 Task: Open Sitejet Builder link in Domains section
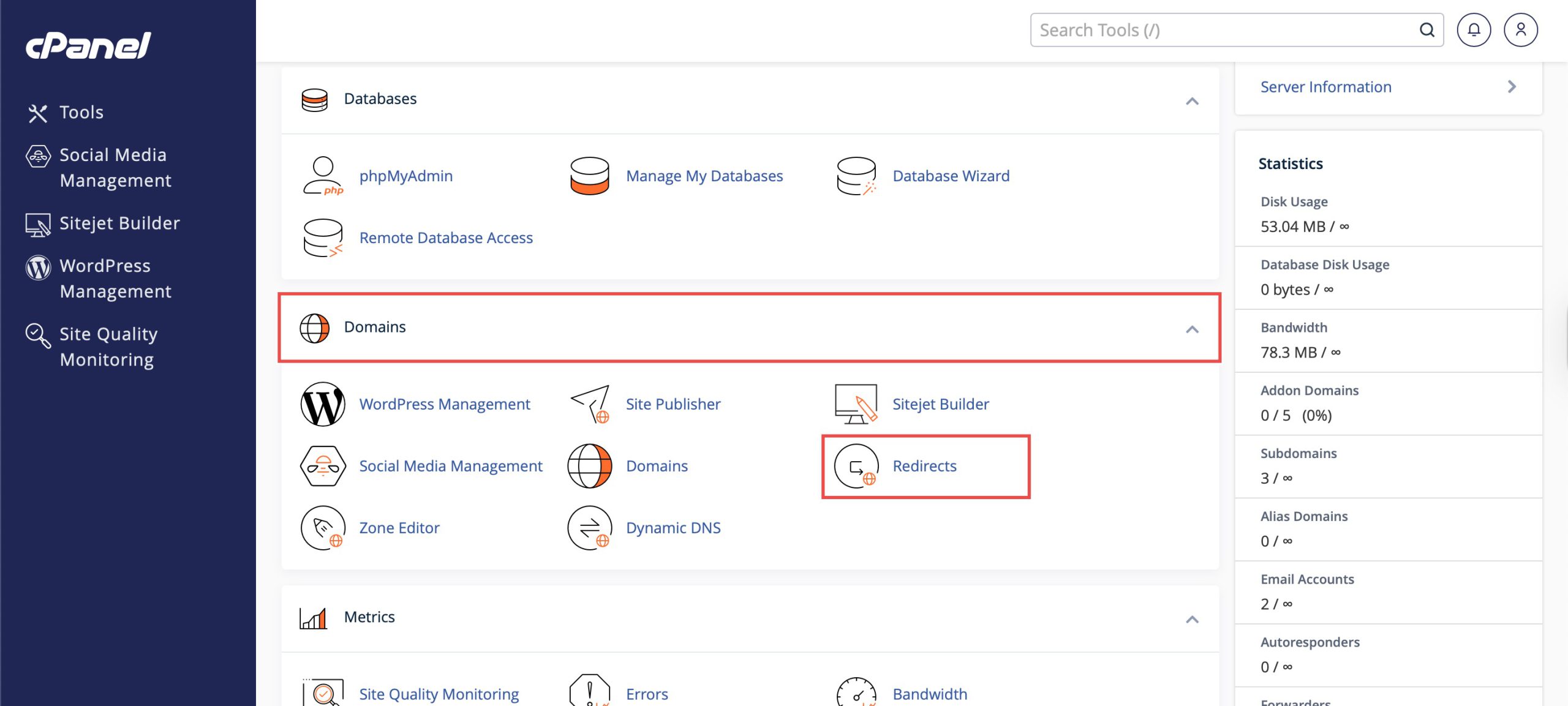941,404
